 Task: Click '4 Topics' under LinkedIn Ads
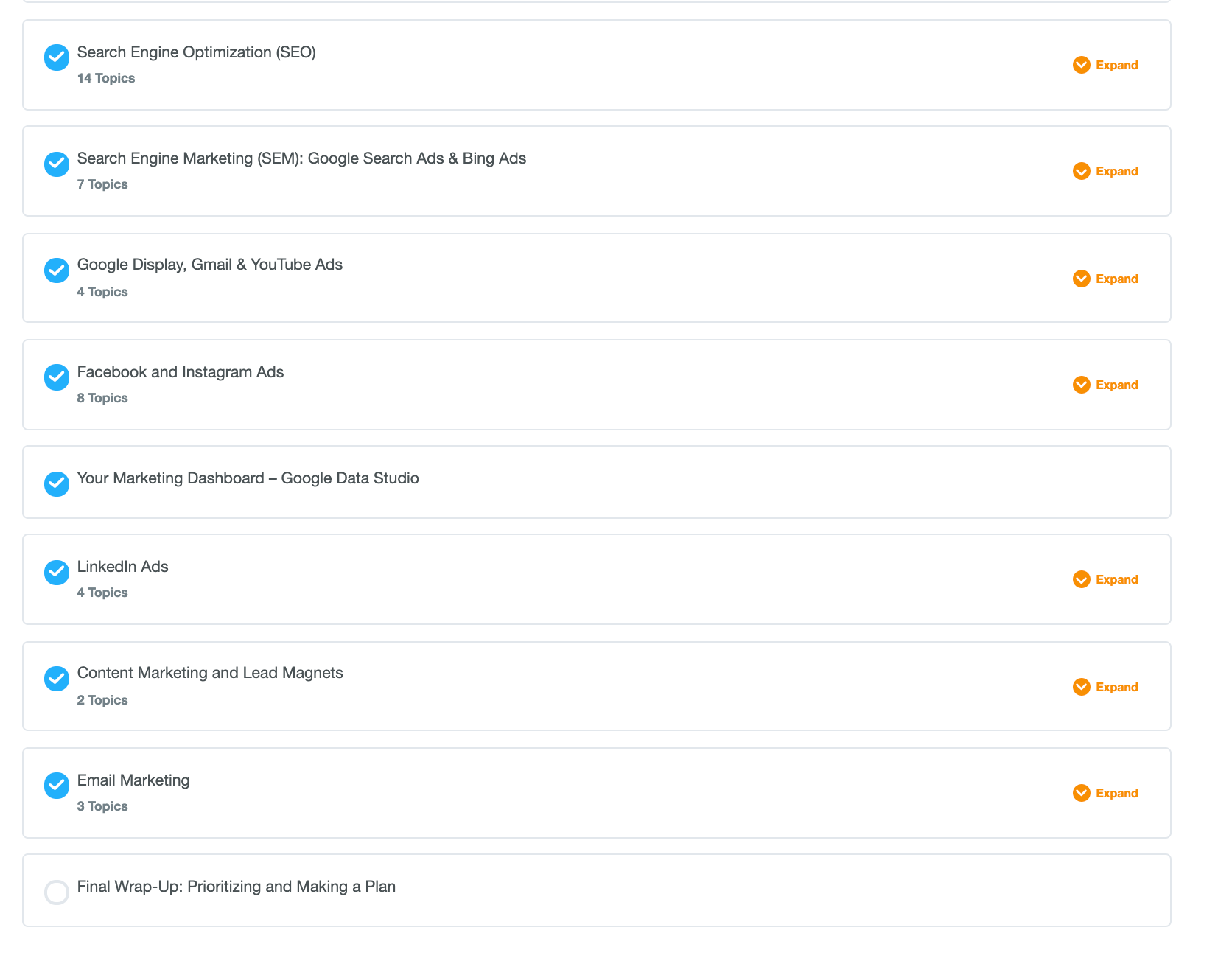tap(102, 593)
